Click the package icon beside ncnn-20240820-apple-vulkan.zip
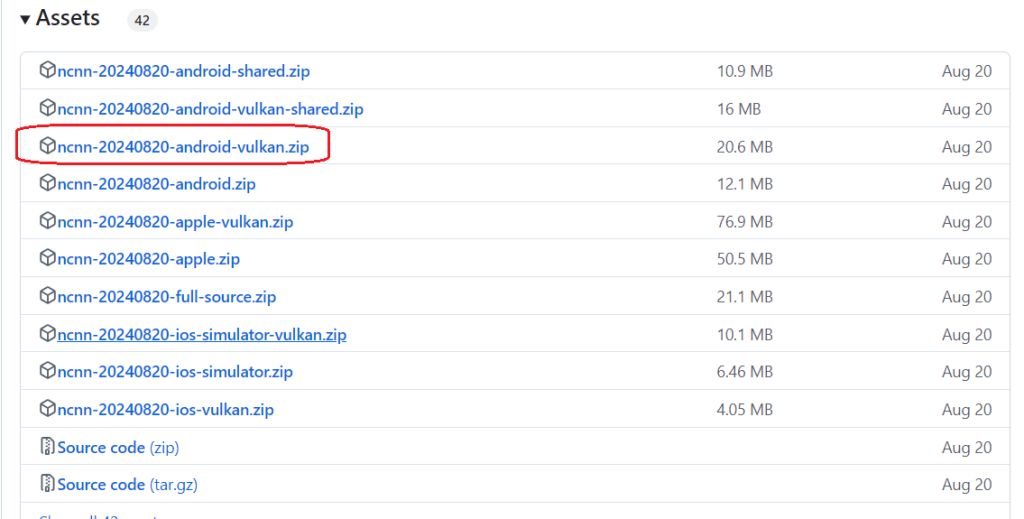This screenshot has width=1024, height=519. tap(47, 221)
